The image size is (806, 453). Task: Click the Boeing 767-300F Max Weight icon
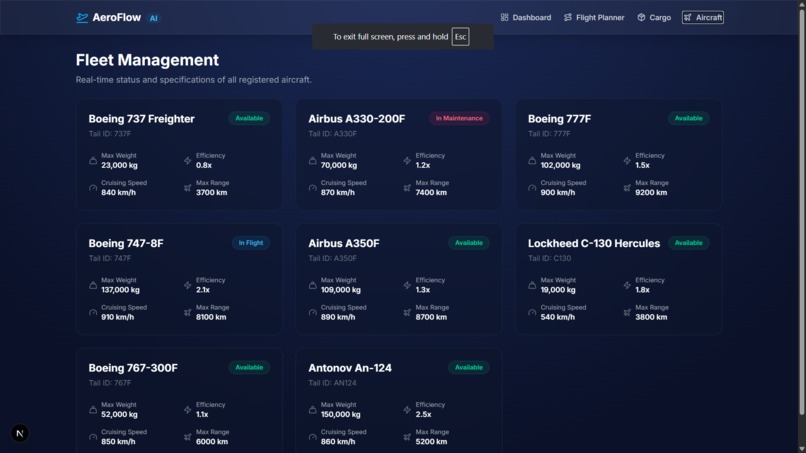tap(93, 410)
